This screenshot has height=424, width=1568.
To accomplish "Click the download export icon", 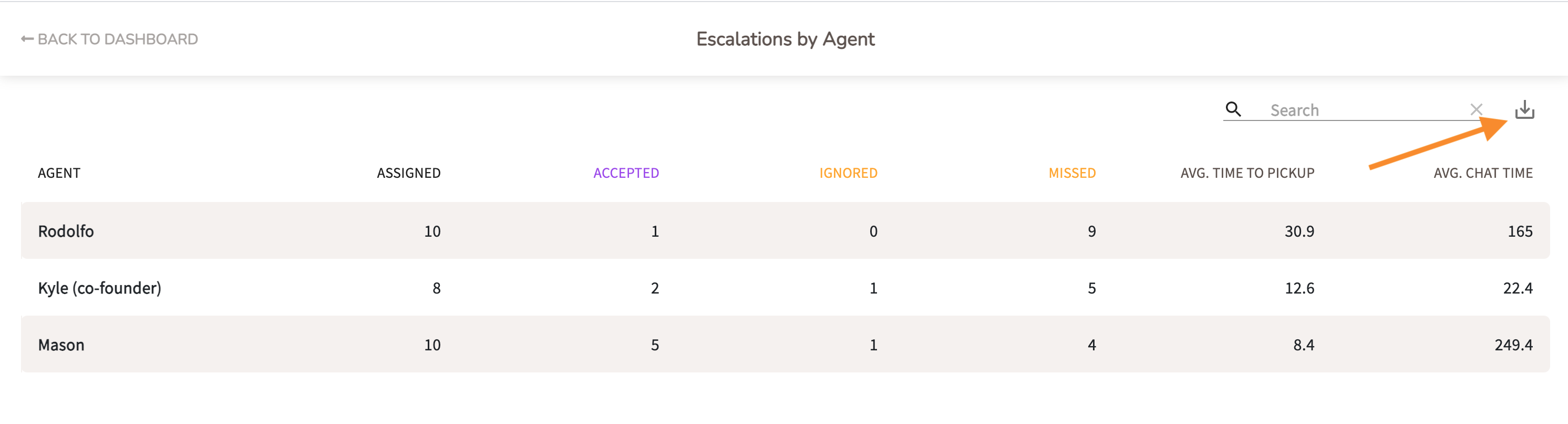I will (1524, 109).
